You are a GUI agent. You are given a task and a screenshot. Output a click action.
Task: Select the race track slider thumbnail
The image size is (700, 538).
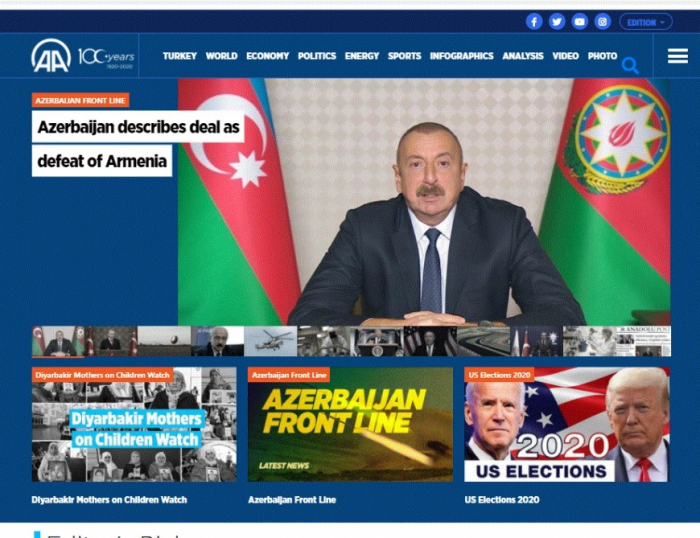click(483, 342)
